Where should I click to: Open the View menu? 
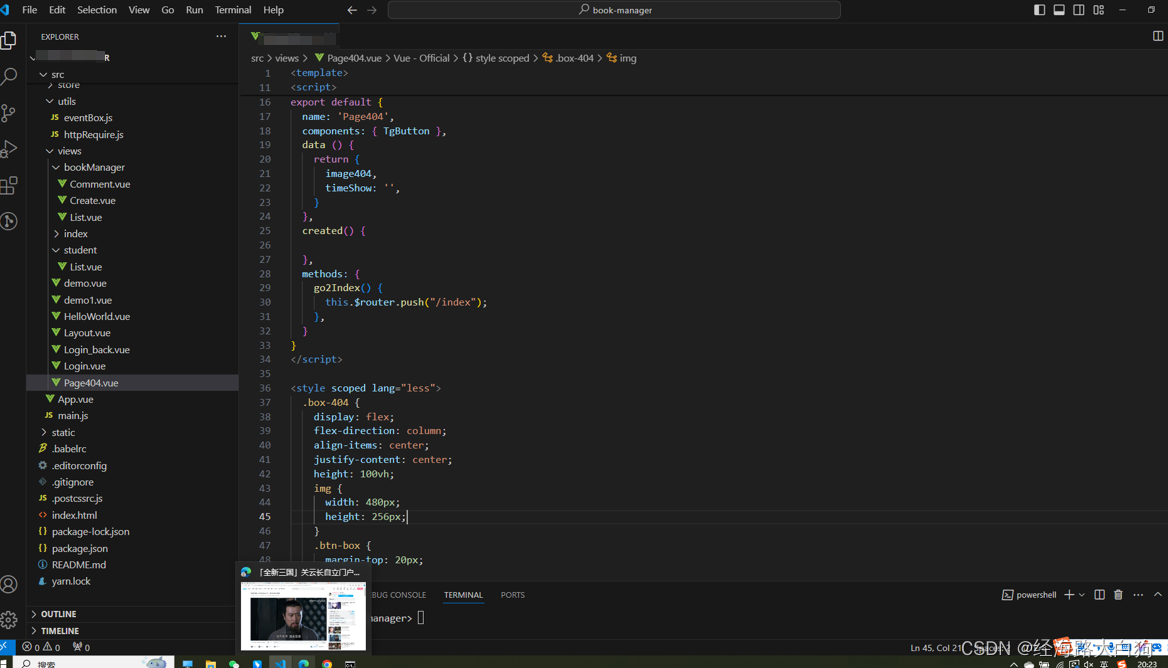click(x=139, y=10)
